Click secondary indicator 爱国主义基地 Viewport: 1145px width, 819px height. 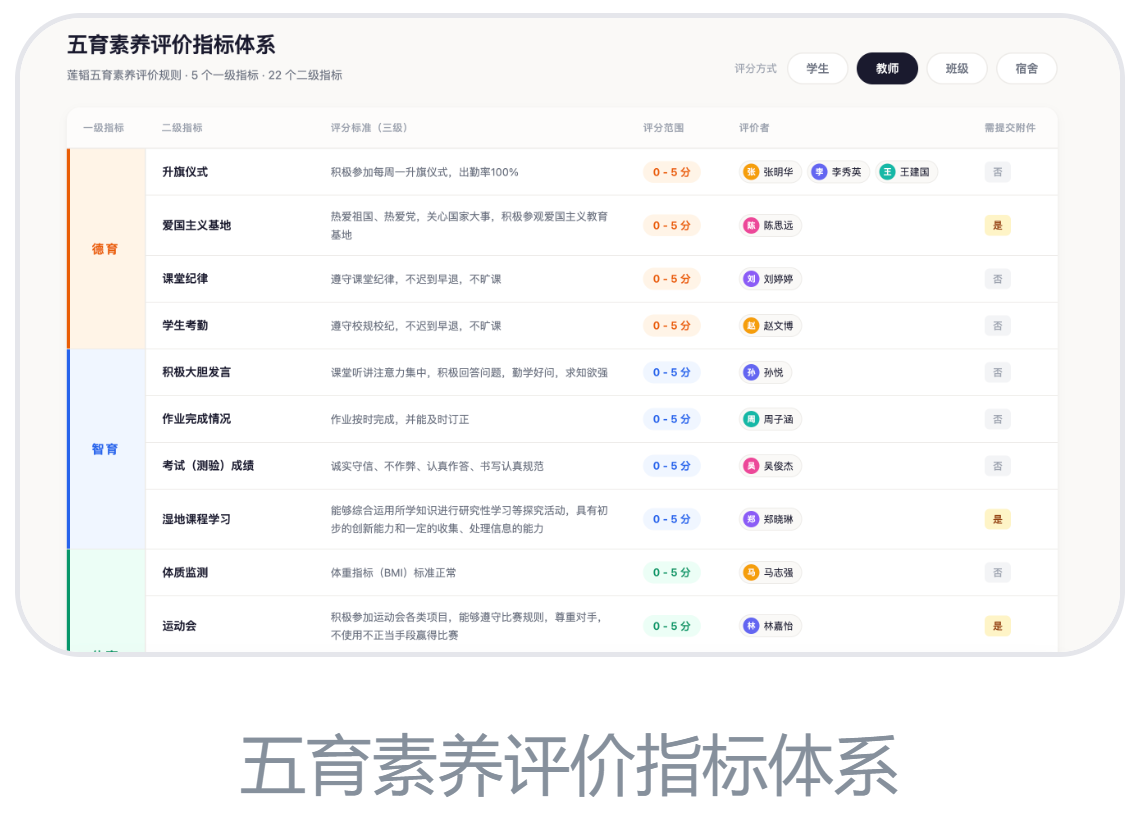click(x=196, y=226)
